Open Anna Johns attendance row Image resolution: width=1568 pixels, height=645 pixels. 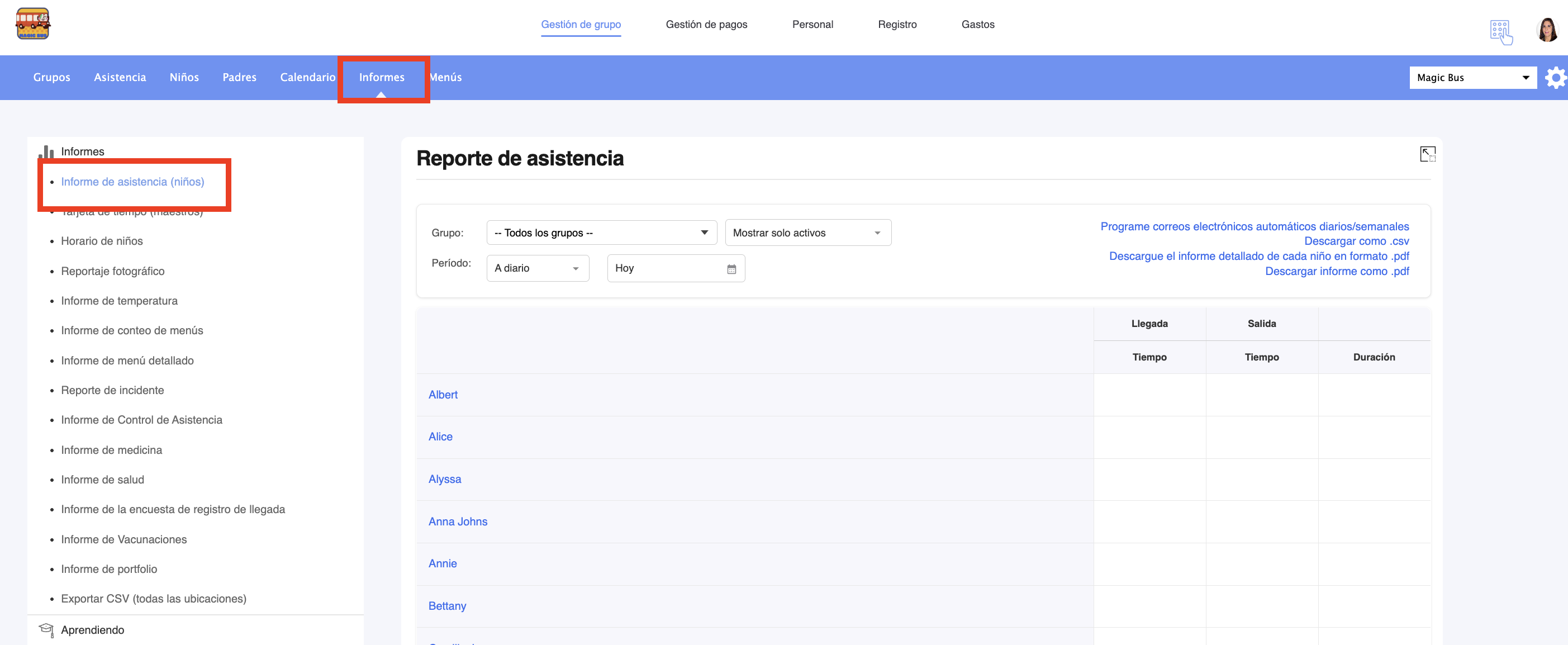click(458, 521)
